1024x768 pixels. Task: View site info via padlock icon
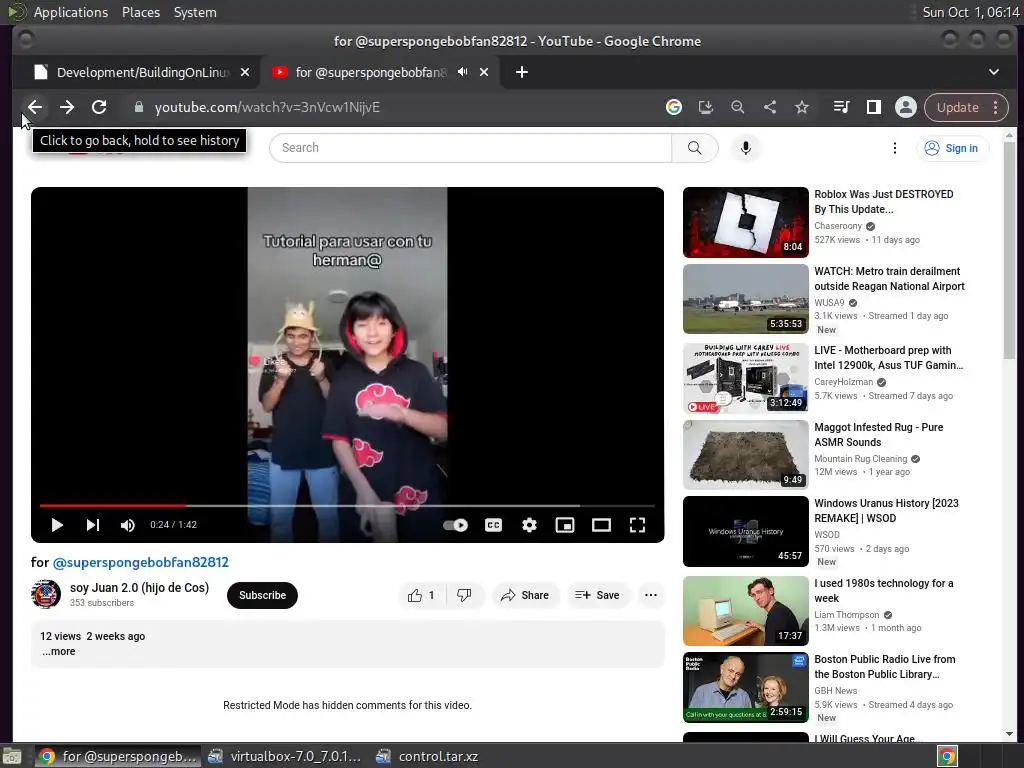coord(138,107)
